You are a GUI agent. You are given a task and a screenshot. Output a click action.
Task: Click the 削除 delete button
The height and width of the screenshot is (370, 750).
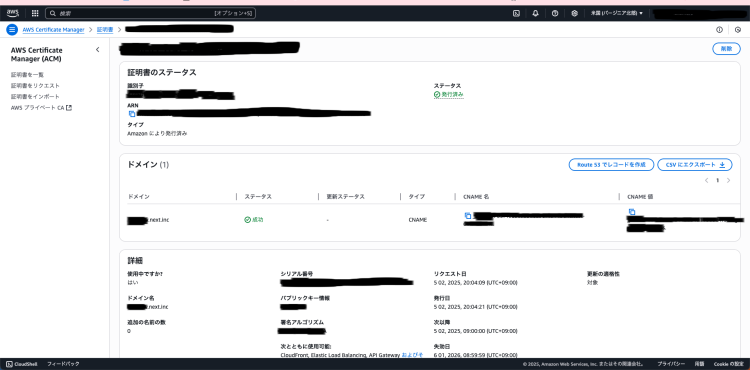coord(726,48)
